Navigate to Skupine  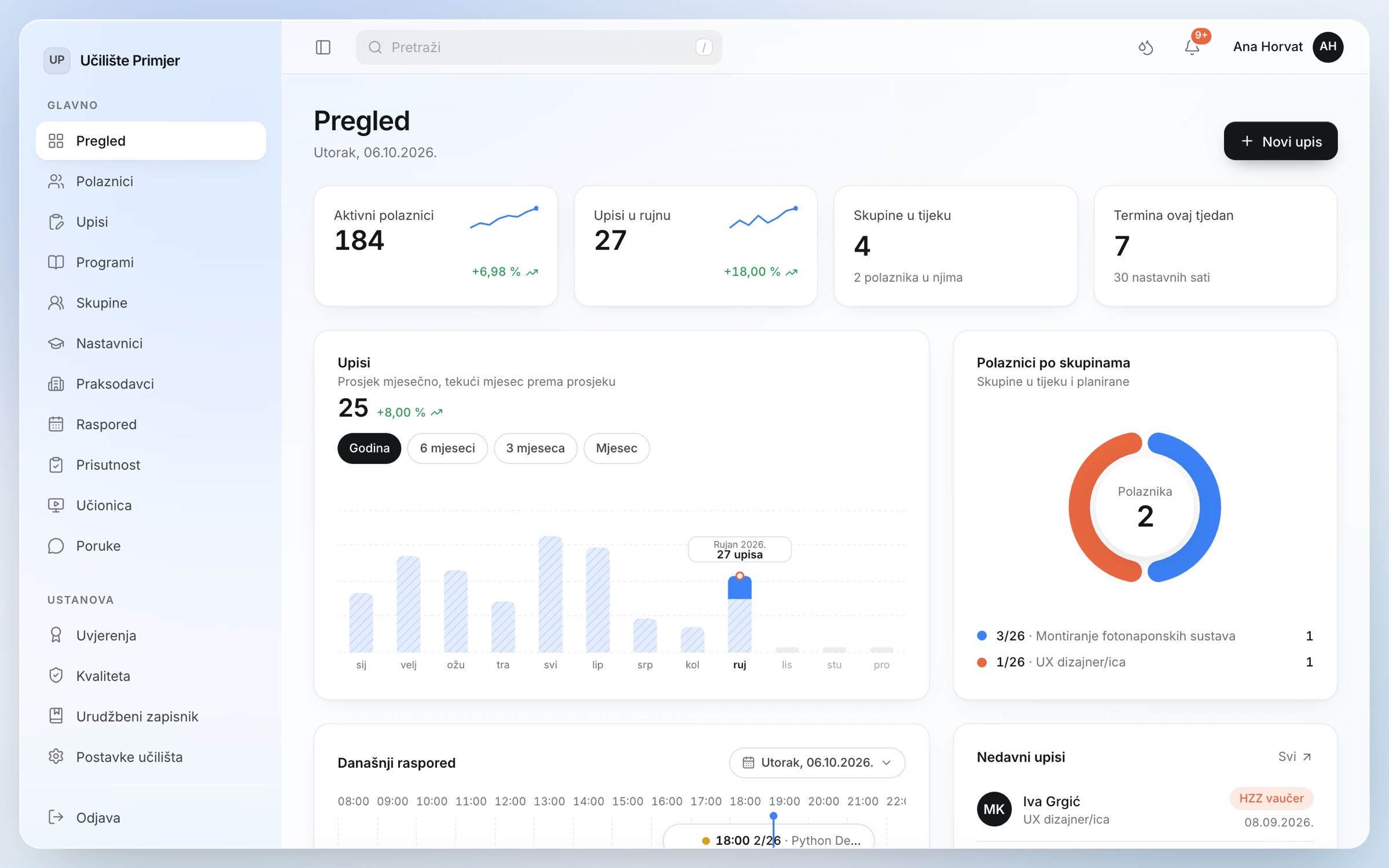tap(150, 303)
